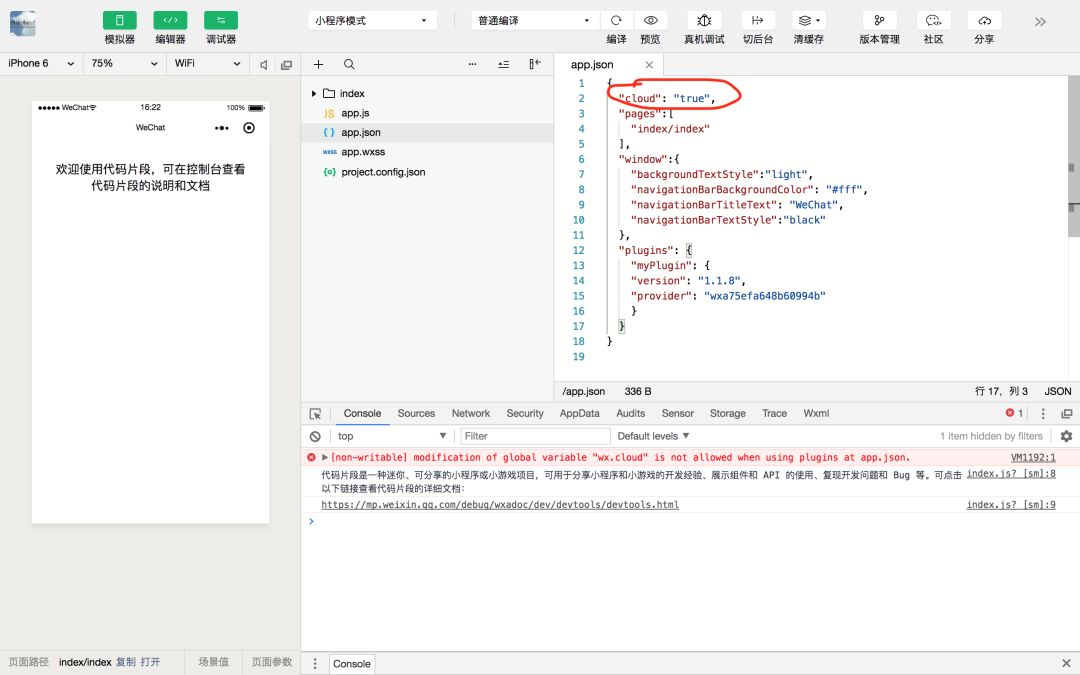Viewport: 1080px width, 675px height.
Task: Expand more toolbar items with double chevron
Action: pos(1040,22)
